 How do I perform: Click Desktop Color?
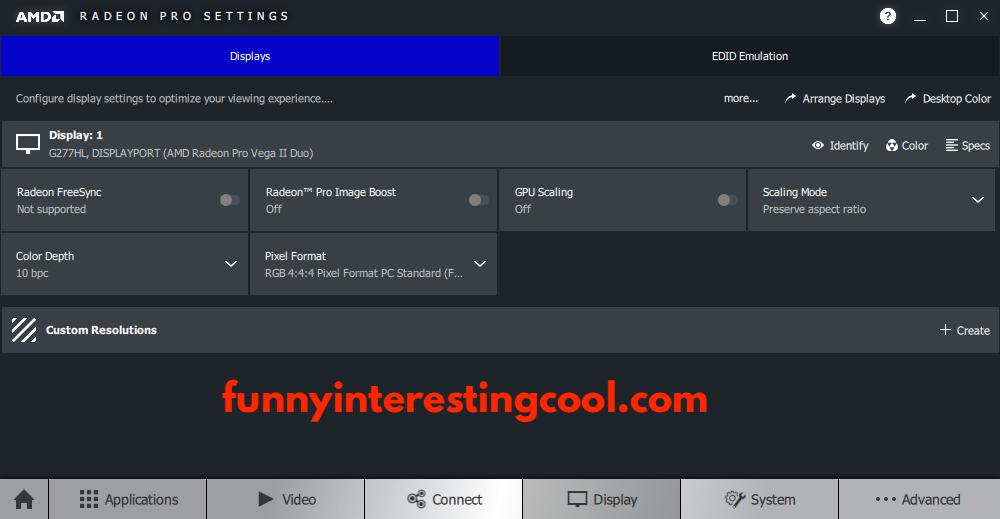(x=957, y=98)
